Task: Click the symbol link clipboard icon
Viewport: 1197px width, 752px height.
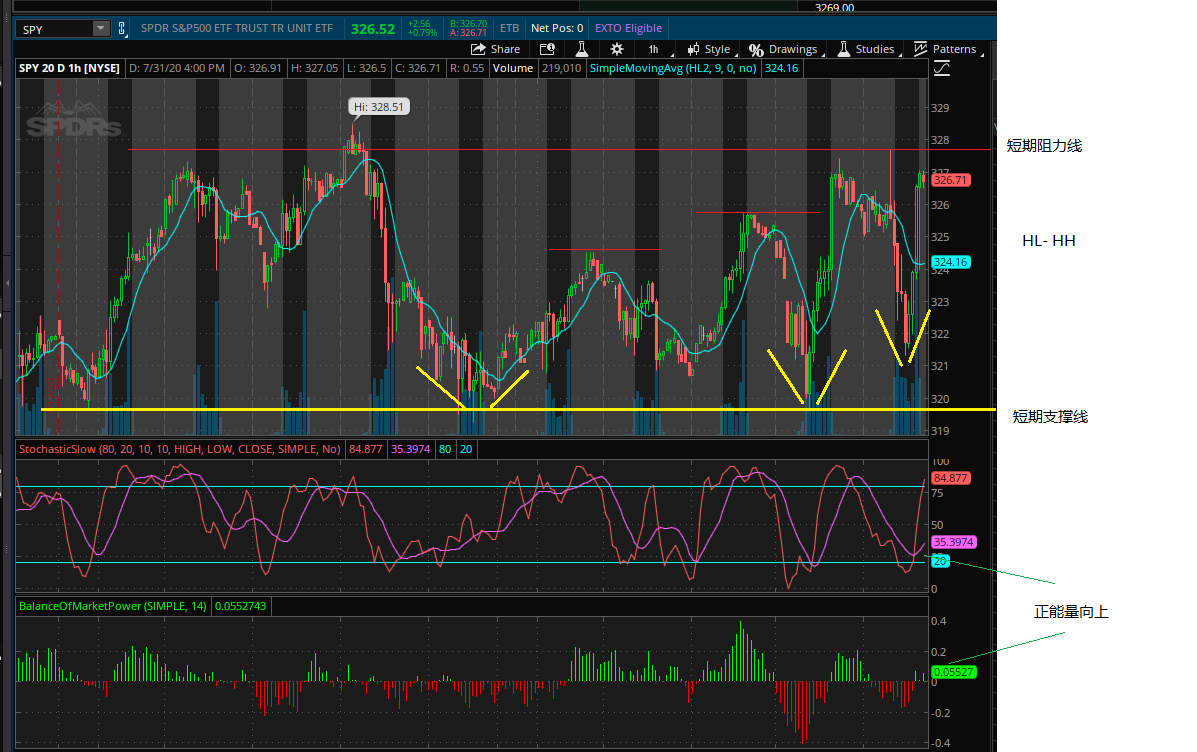Action: (122, 29)
